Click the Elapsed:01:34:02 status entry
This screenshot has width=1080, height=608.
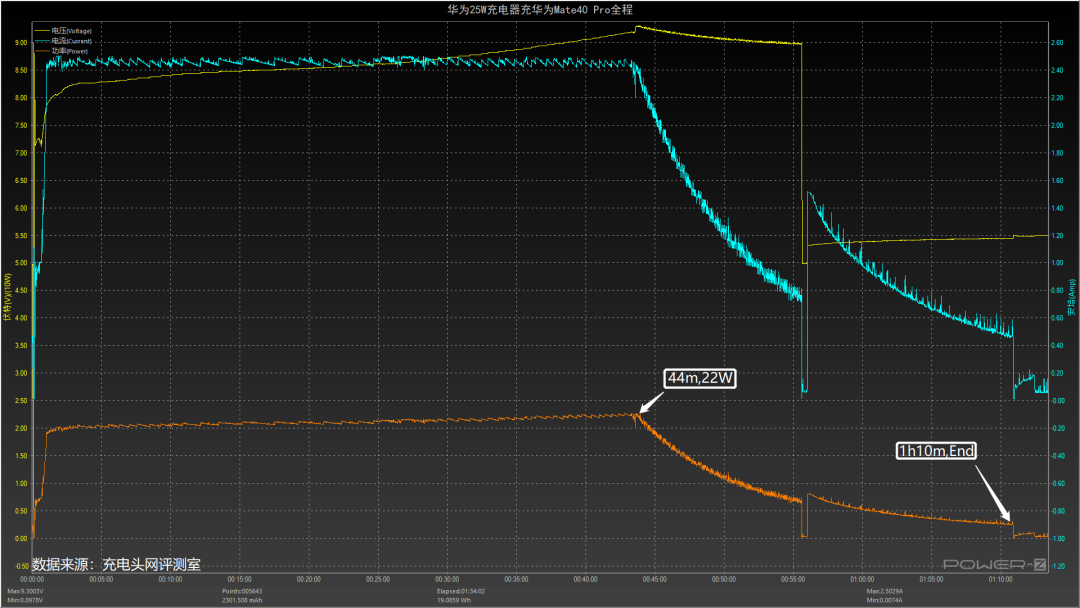click(x=461, y=591)
